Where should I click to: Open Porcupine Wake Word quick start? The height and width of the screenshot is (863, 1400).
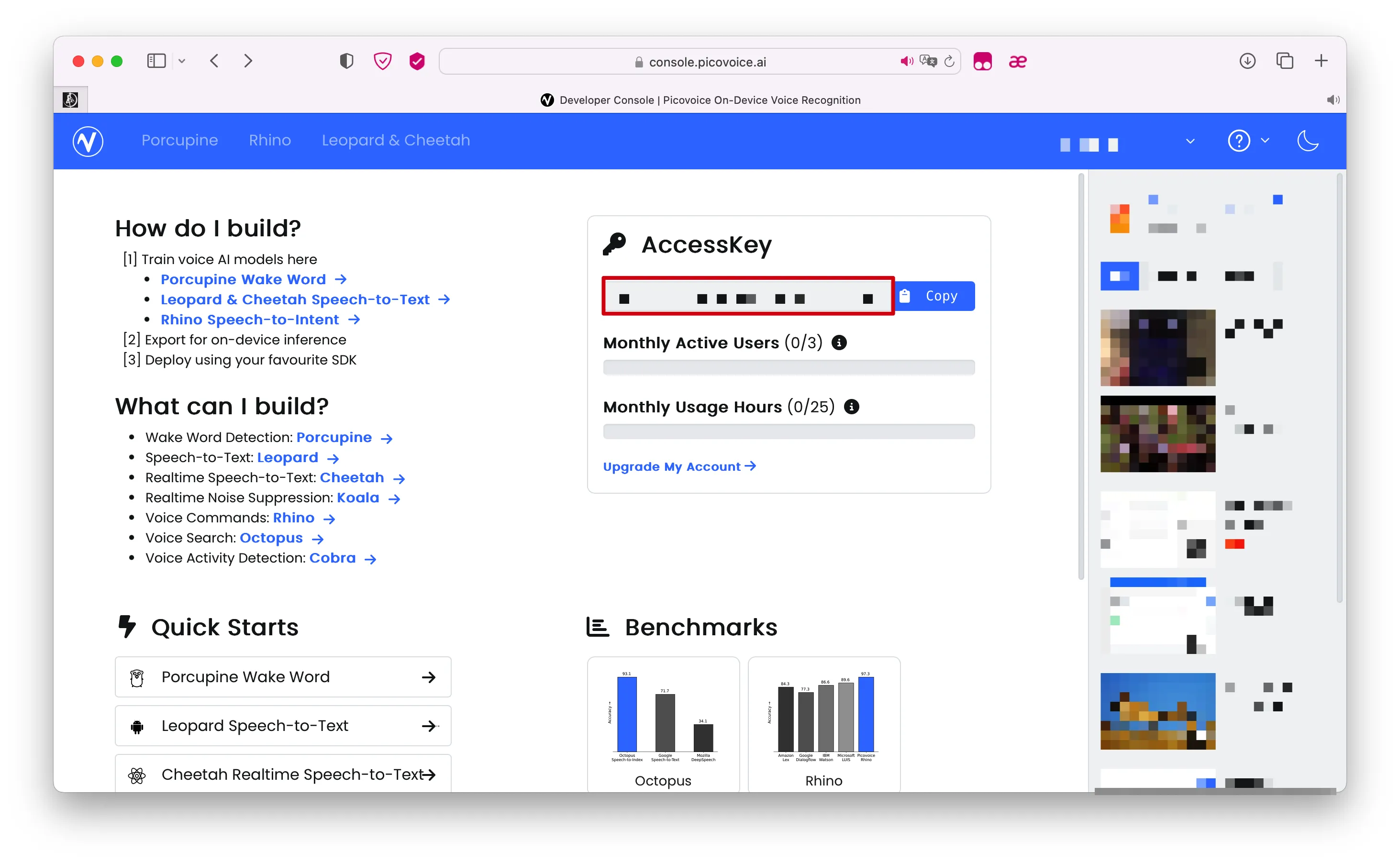[x=283, y=677]
